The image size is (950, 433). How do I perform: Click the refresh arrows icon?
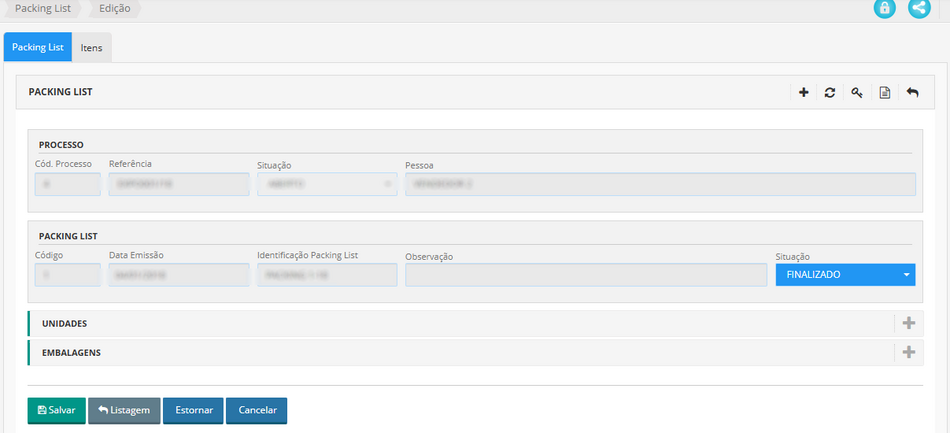point(830,93)
